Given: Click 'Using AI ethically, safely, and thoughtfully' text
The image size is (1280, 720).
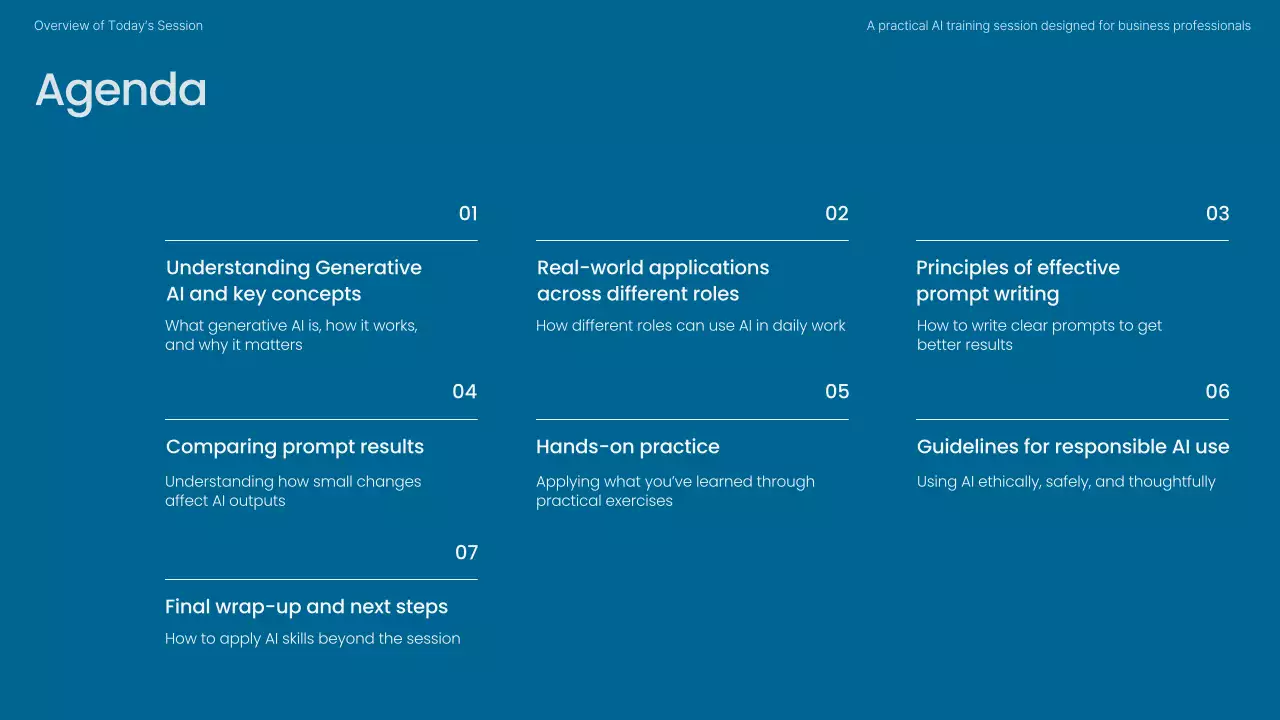Looking at the screenshot, I should point(1066,482).
